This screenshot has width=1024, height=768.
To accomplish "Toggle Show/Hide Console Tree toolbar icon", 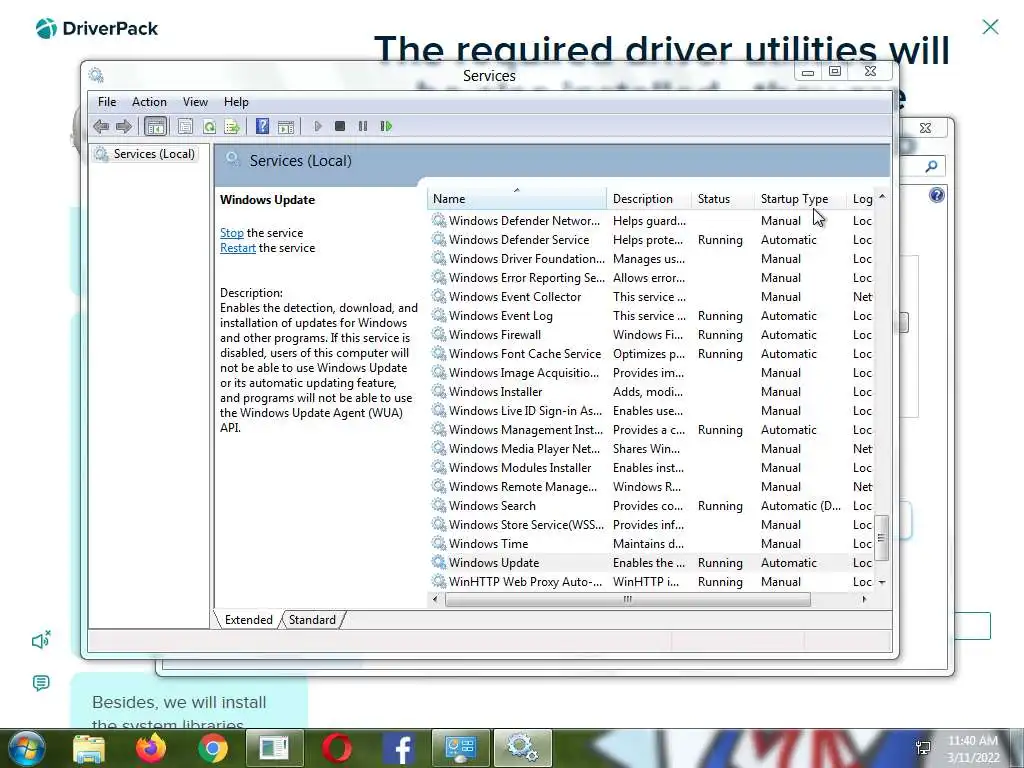I will pyautogui.click(x=155, y=127).
